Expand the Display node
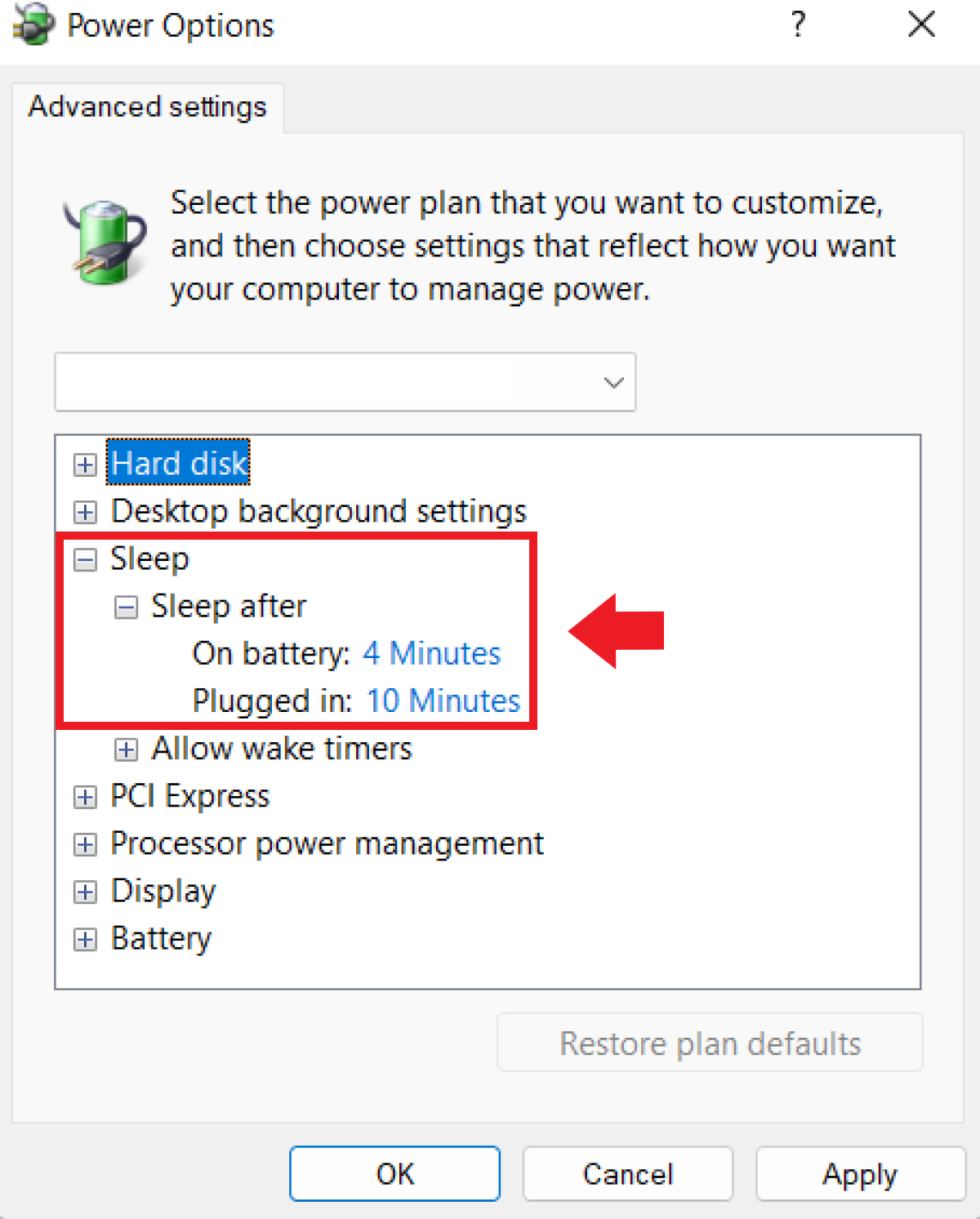Viewport: 980px width, 1219px height. click(85, 892)
